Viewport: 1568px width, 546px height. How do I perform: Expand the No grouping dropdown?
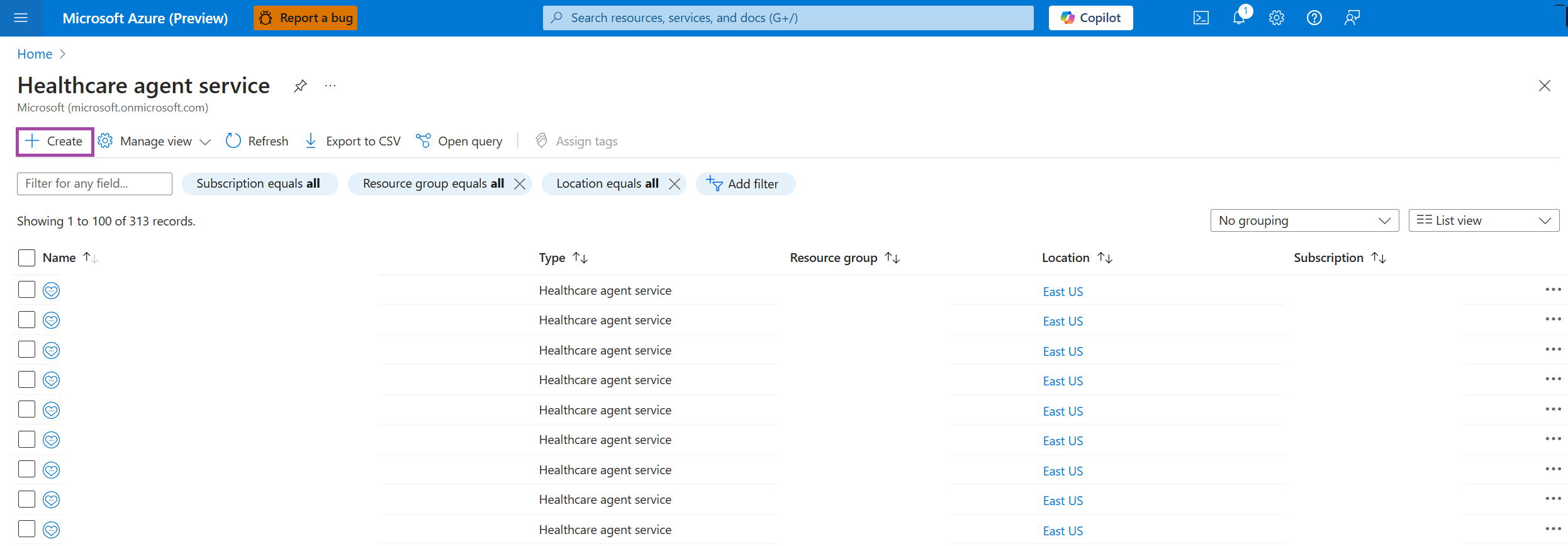tap(1304, 220)
